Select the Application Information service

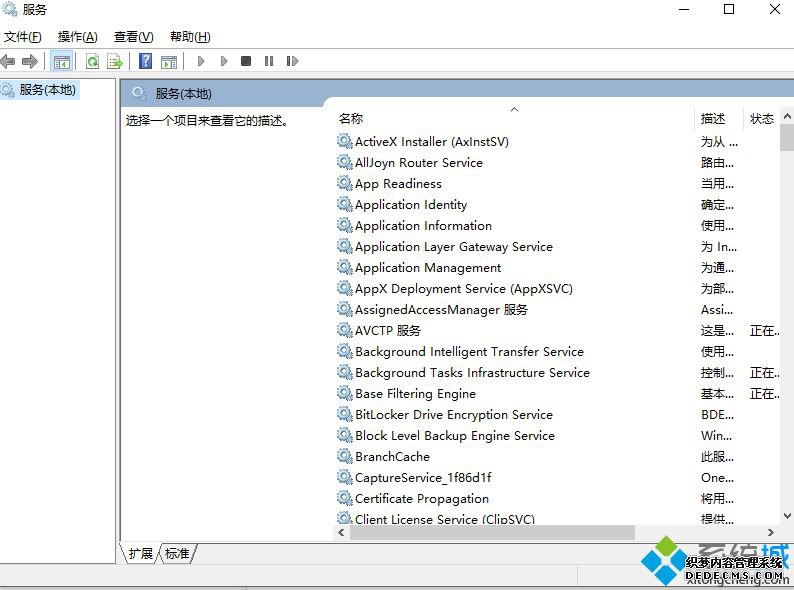tap(423, 226)
